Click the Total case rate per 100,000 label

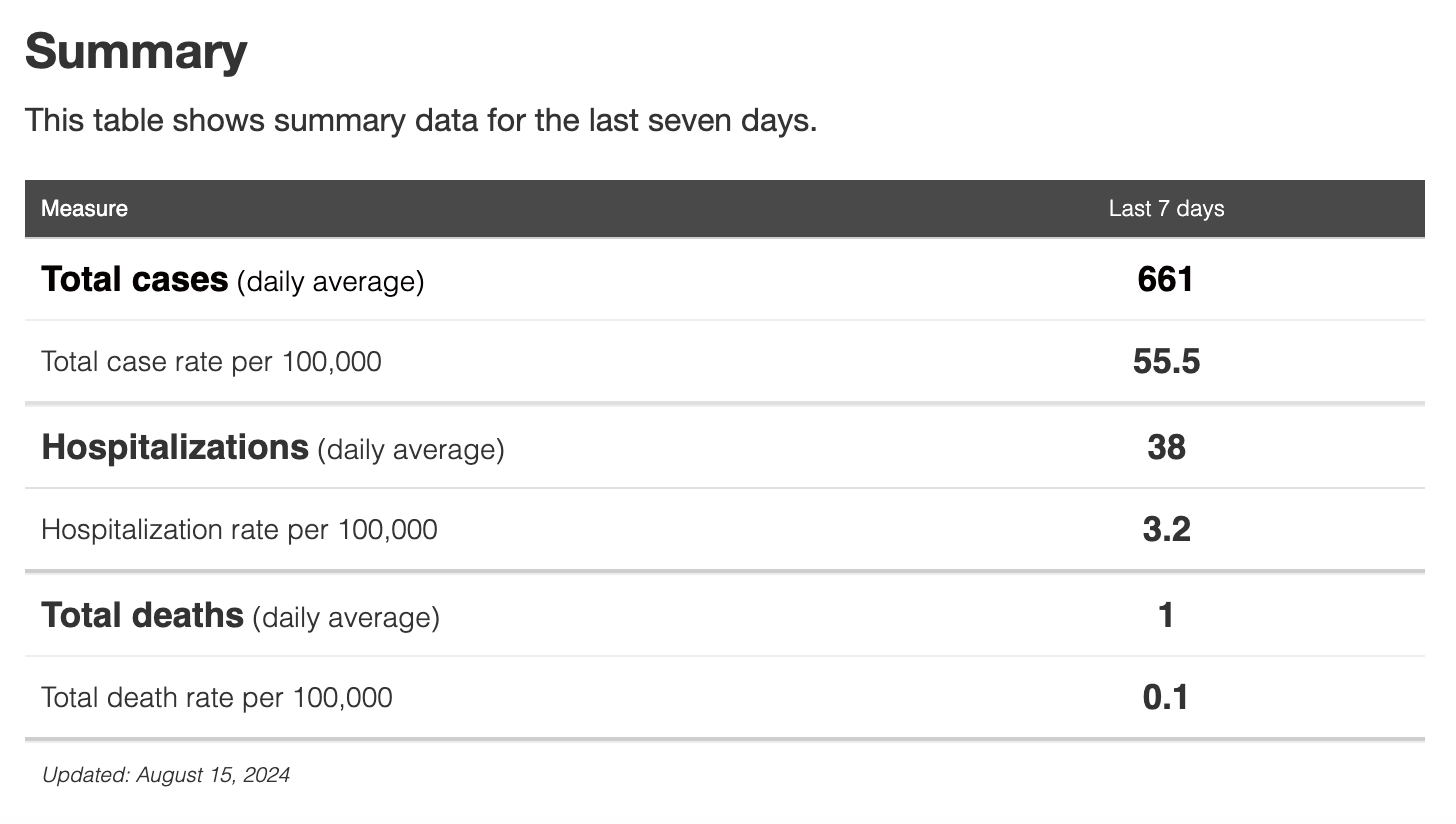coord(211,361)
